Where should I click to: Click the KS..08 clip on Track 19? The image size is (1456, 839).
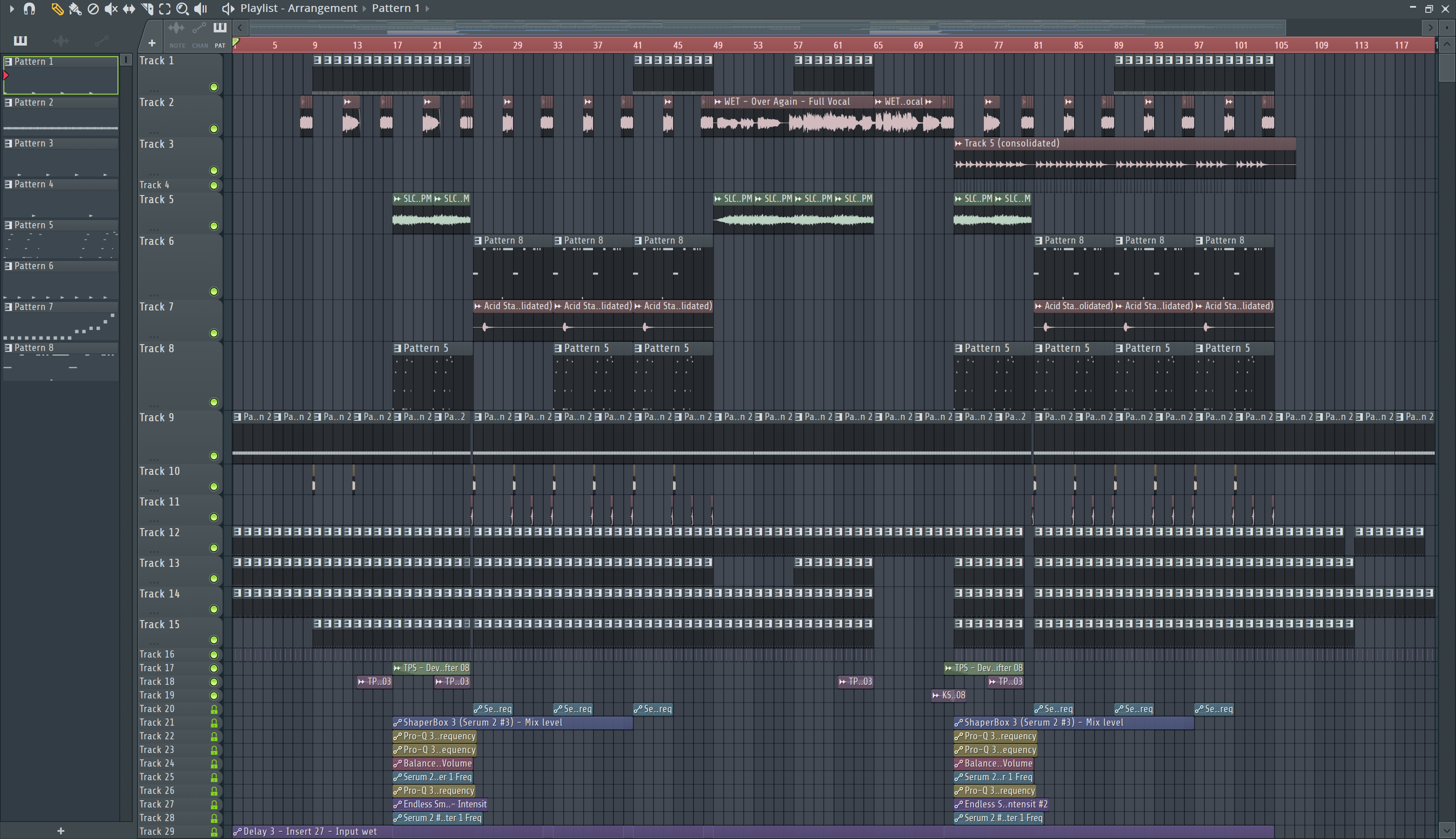(x=949, y=695)
